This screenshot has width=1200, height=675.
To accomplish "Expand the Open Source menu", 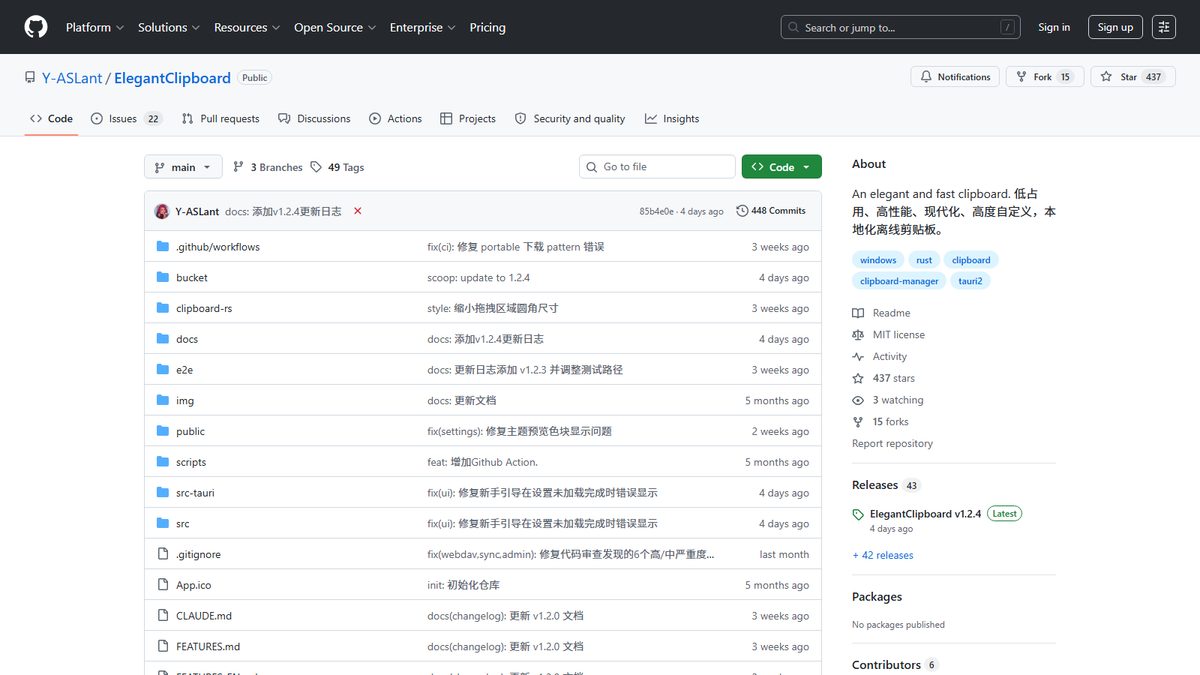I will pyautogui.click(x=335, y=27).
